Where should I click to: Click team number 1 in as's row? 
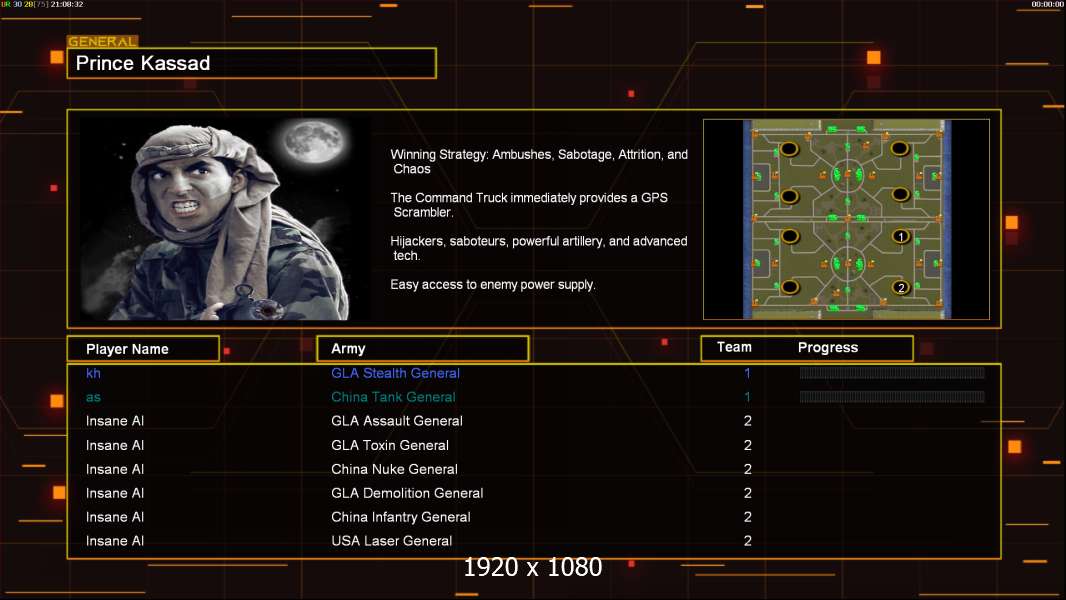click(x=747, y=397)
